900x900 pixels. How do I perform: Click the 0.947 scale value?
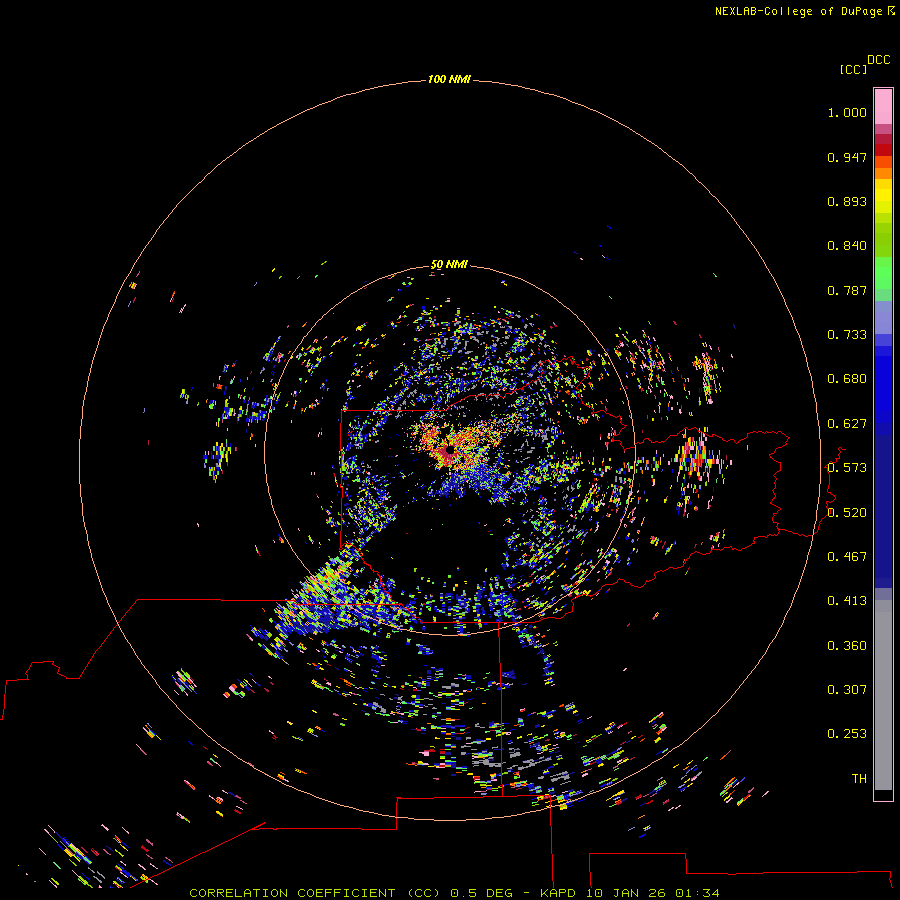point(847,157)
